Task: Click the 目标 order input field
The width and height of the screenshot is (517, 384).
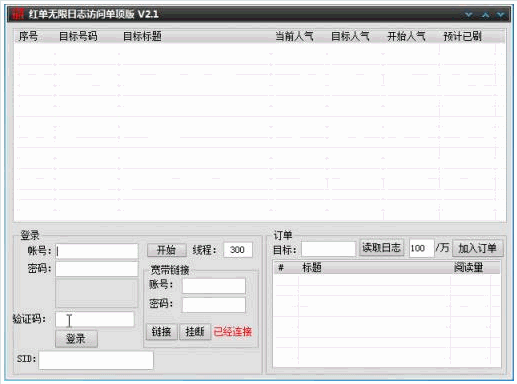Action: (x=328, y=249)
